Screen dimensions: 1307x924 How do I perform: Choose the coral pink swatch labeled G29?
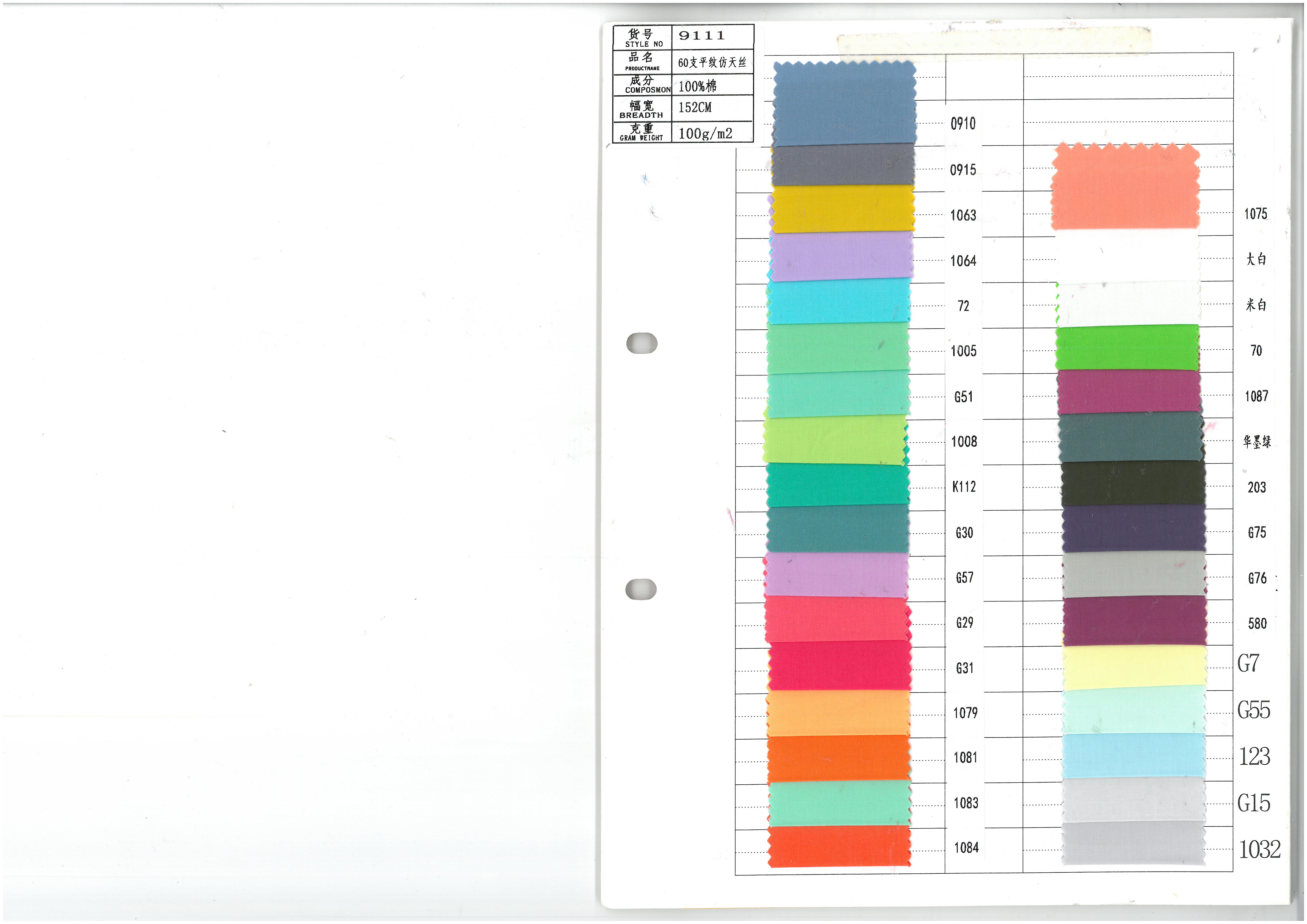point(838,620)
